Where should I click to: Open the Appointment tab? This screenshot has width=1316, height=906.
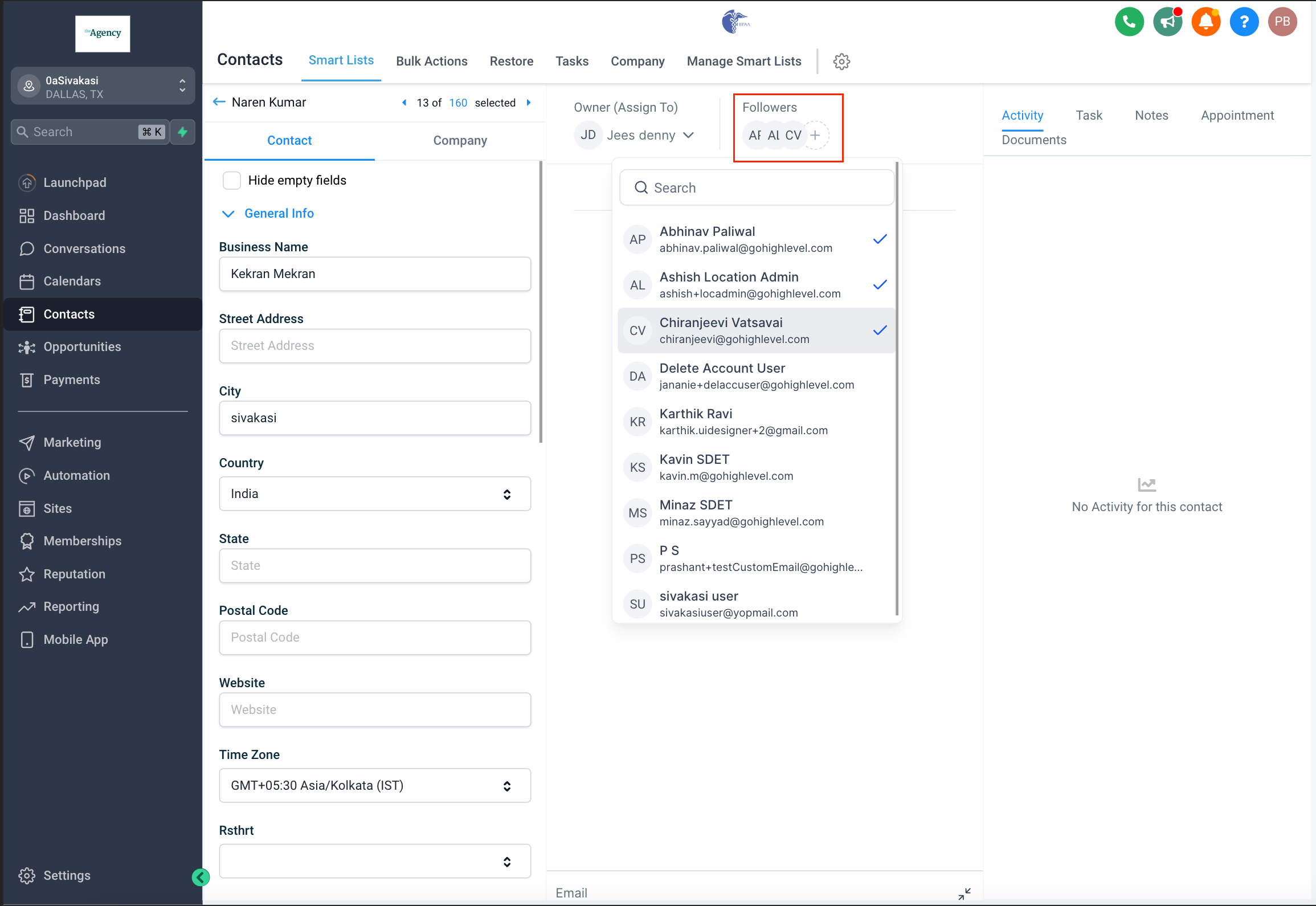click(1237, 116)
